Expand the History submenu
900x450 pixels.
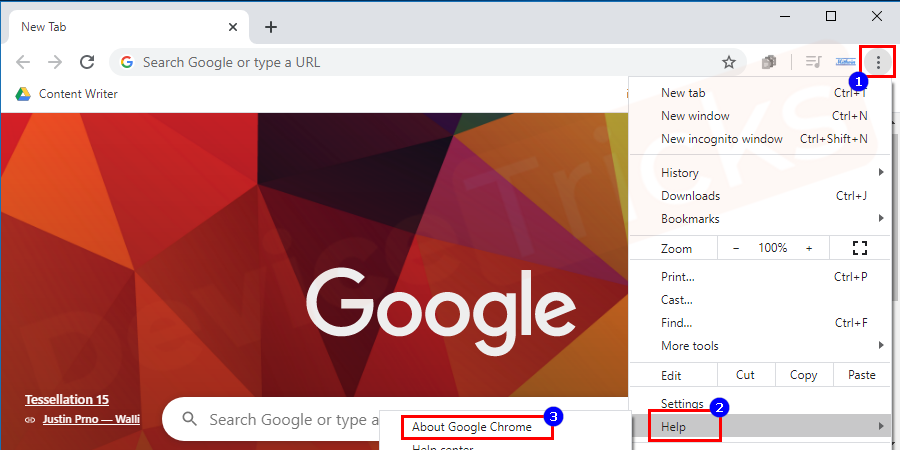(x=760, y=173)
